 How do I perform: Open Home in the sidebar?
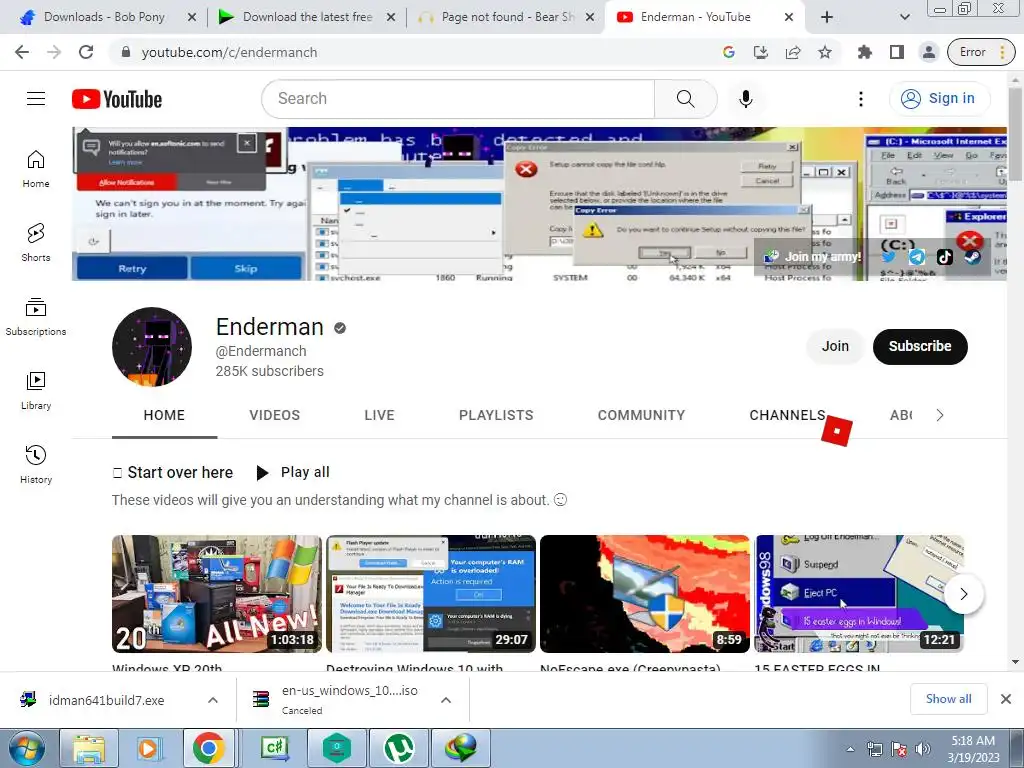click(x=36, y=168)
